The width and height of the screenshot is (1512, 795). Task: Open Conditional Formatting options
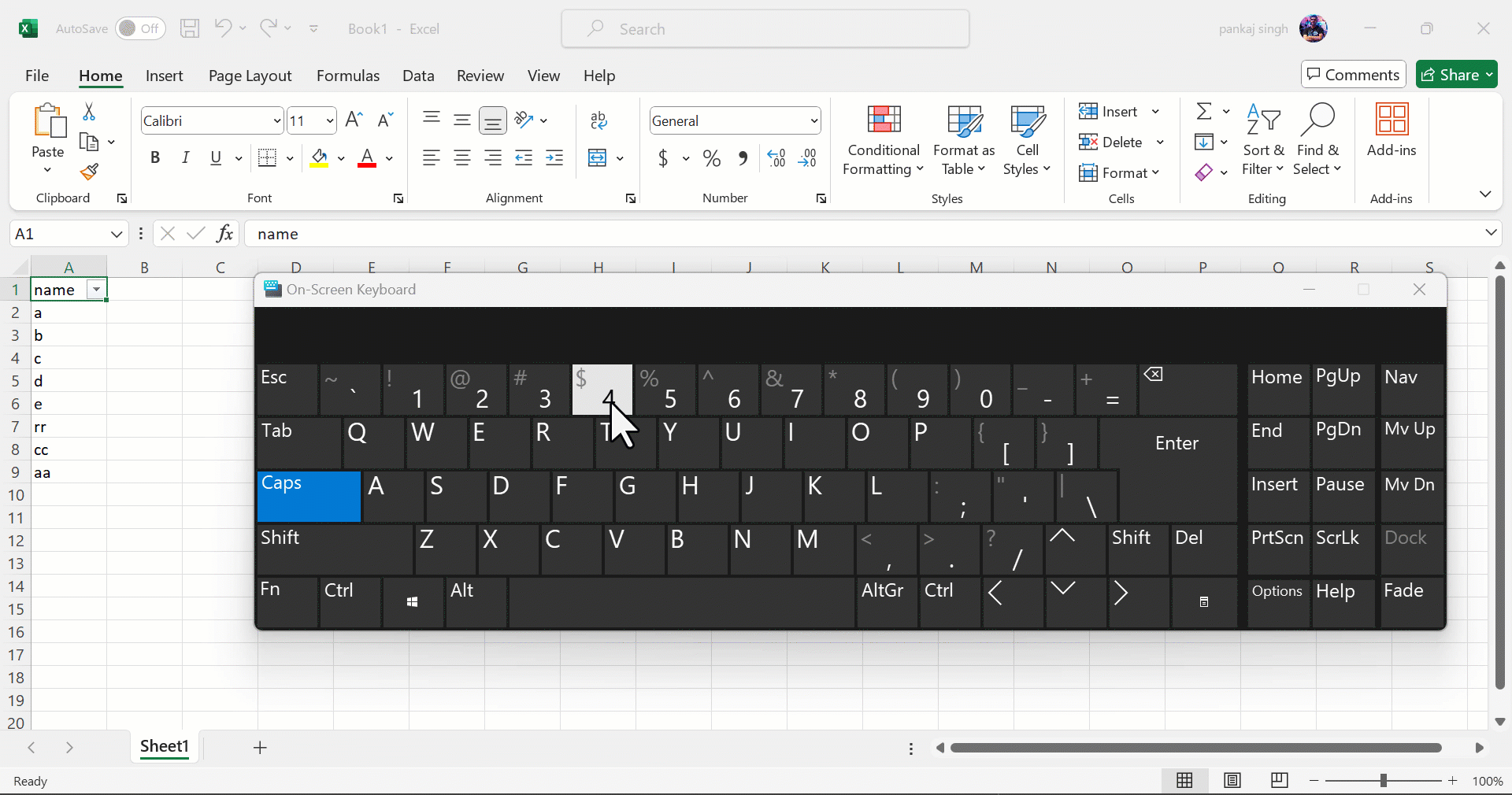click(x=882, y=142)
